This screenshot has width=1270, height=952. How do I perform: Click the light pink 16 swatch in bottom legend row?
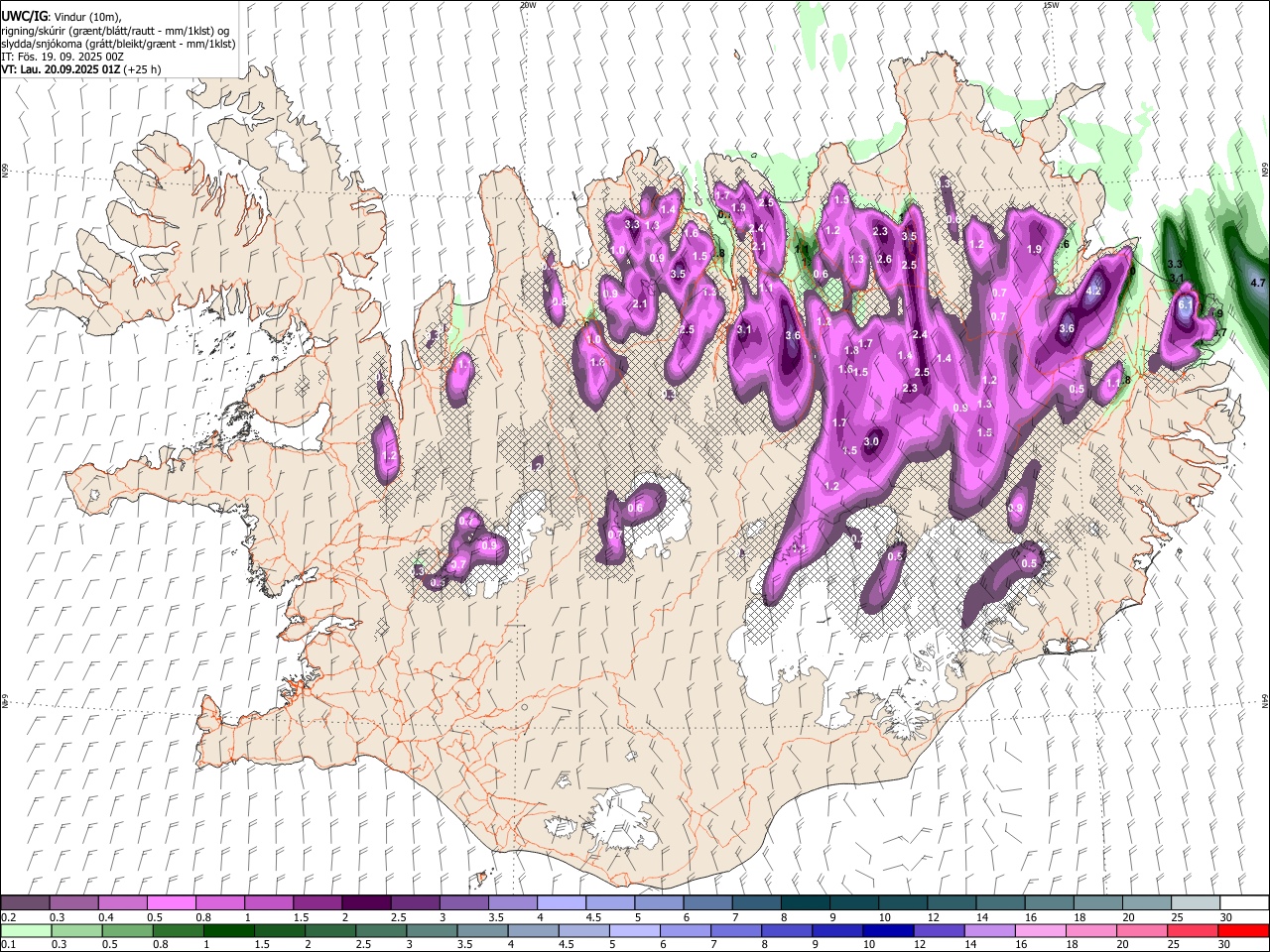point(1040,930)
